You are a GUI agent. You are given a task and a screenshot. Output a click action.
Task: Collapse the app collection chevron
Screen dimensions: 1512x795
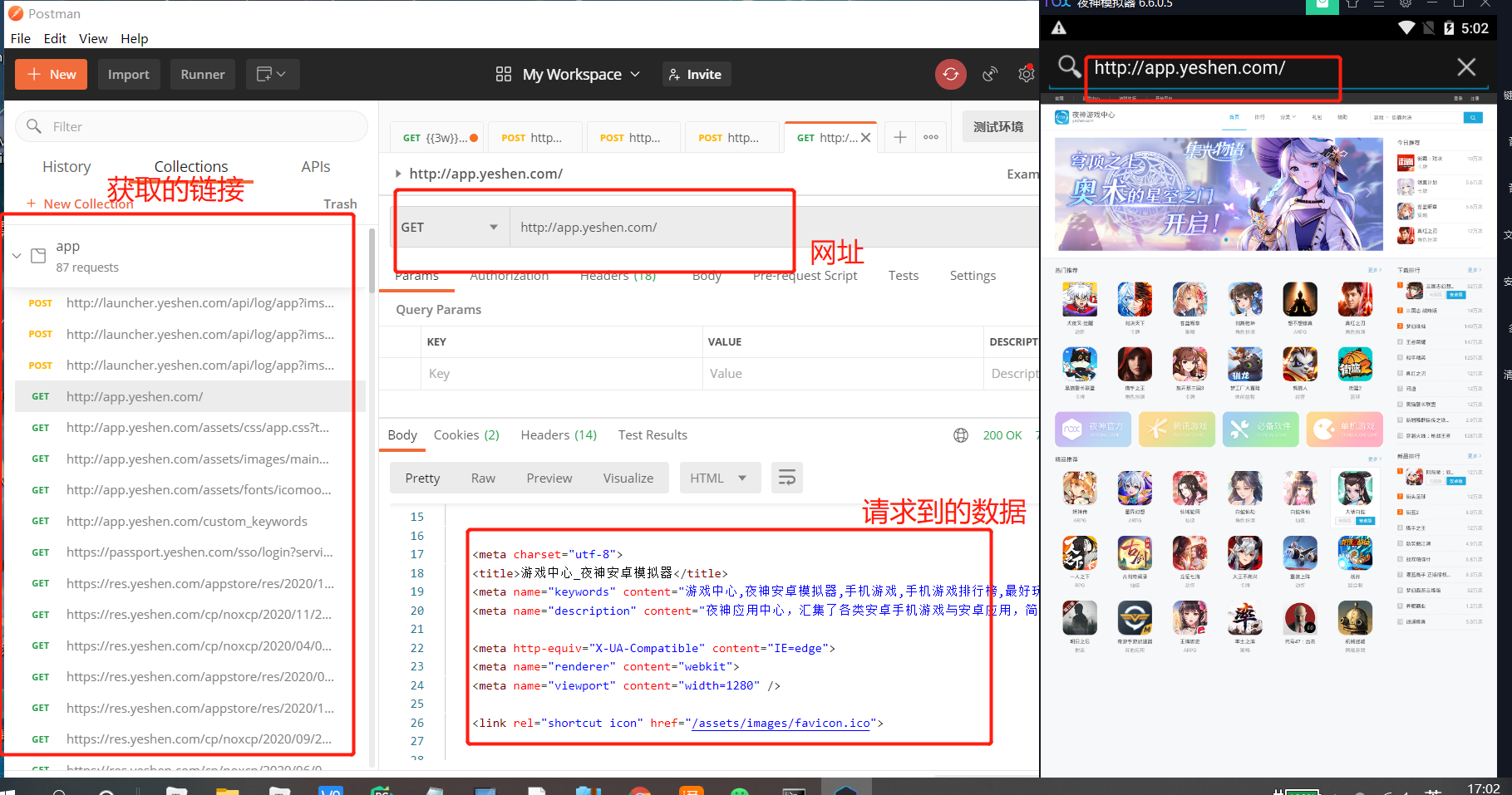(17, 256)
